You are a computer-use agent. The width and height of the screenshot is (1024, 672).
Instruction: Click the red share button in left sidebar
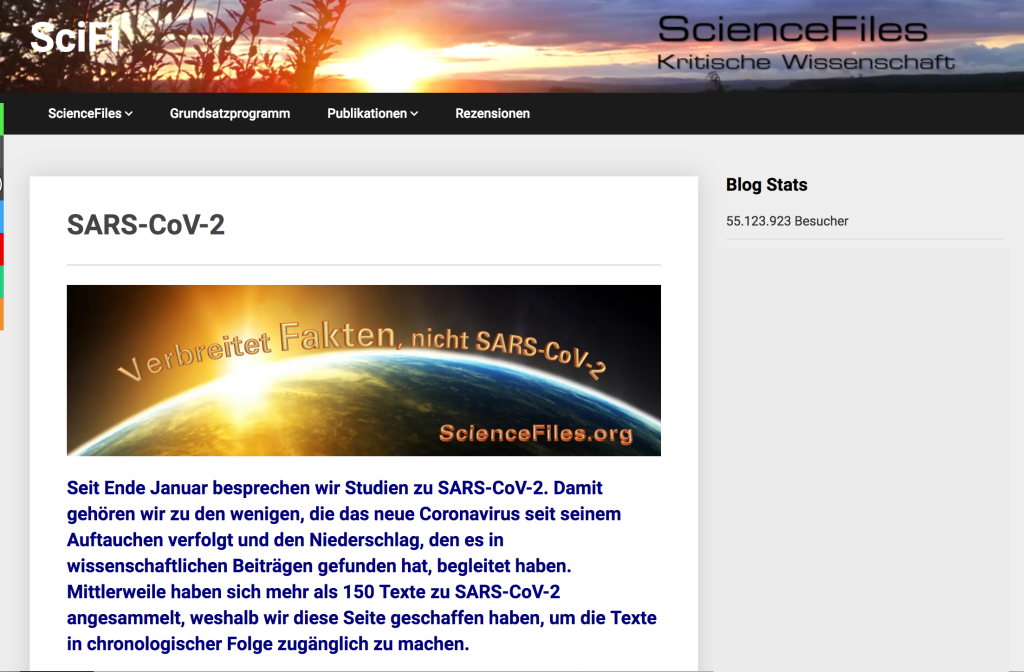click(x=2, y=249)
